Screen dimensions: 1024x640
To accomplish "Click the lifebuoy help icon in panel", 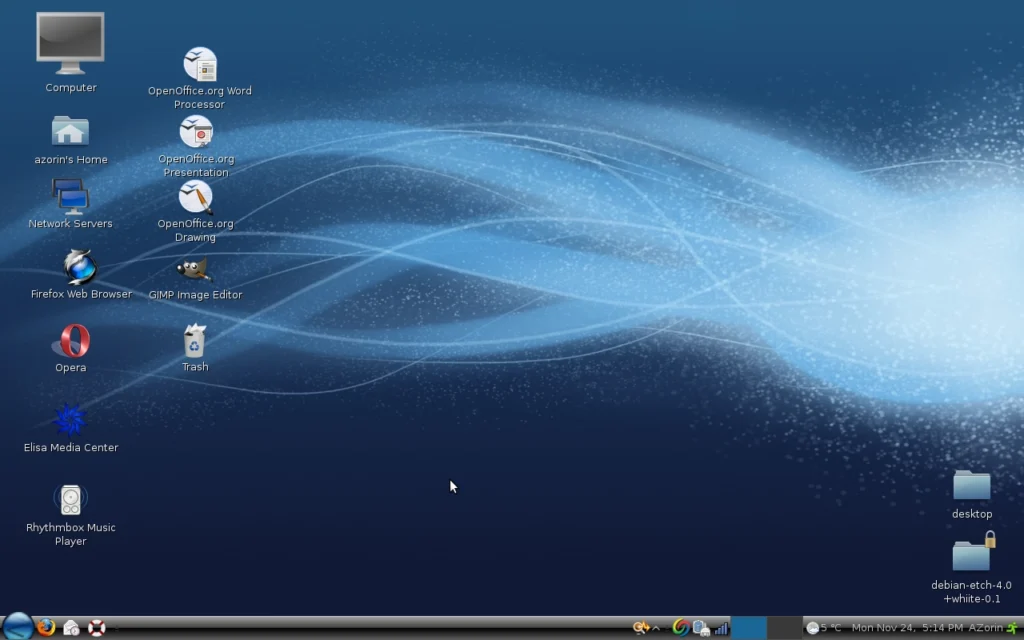I will coord(97,628).
